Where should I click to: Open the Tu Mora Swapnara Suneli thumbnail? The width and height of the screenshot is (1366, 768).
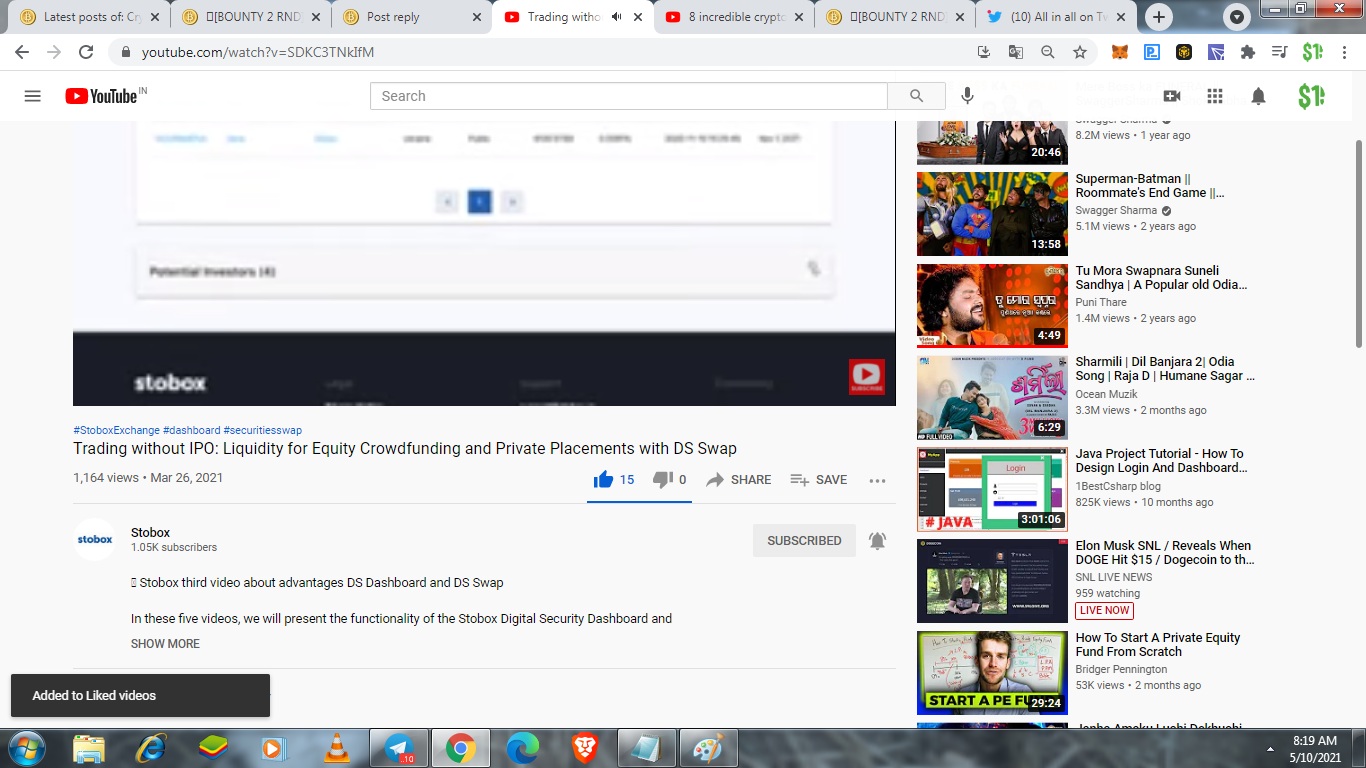click(x=992, y=306)
